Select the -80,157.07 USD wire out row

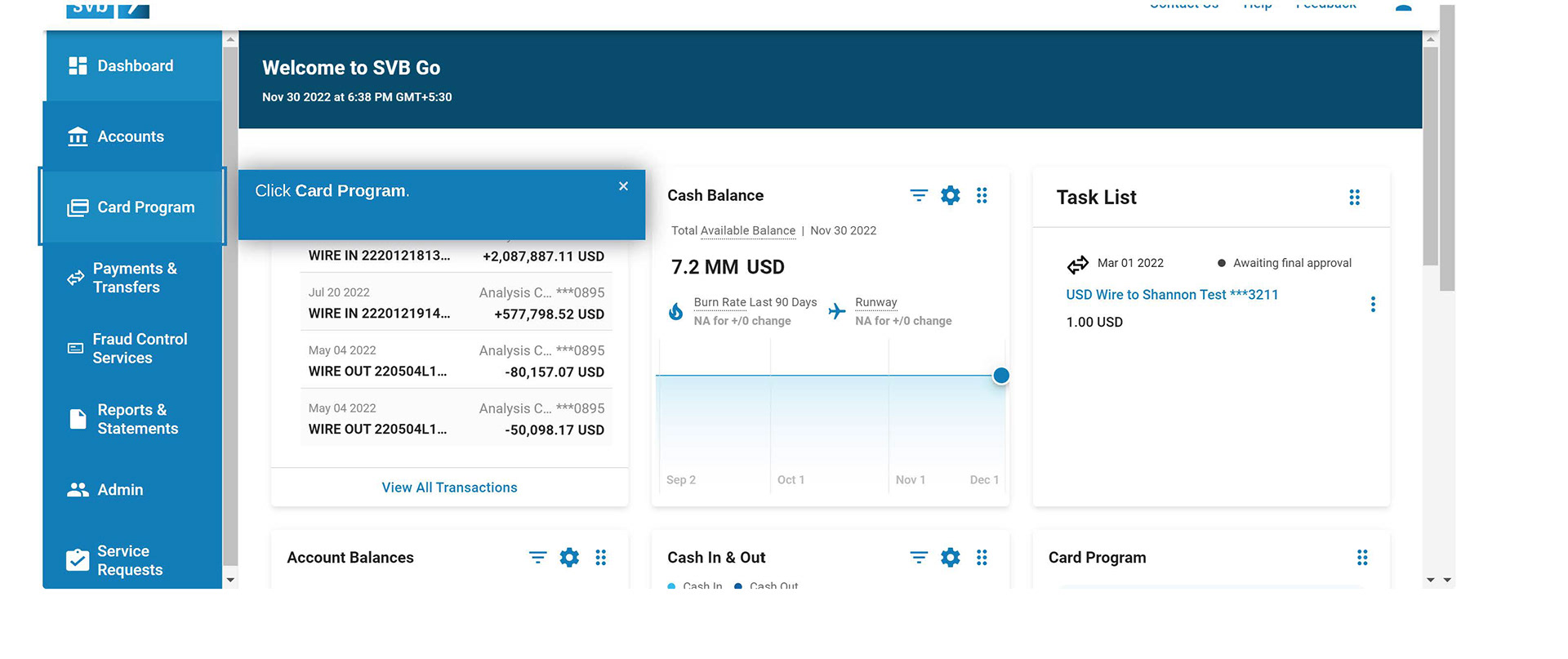(x=457, y=360)
